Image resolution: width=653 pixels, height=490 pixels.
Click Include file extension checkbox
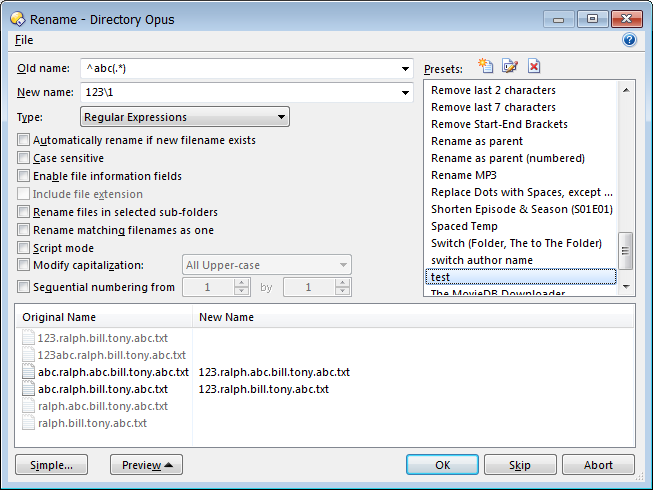(23, 194)
